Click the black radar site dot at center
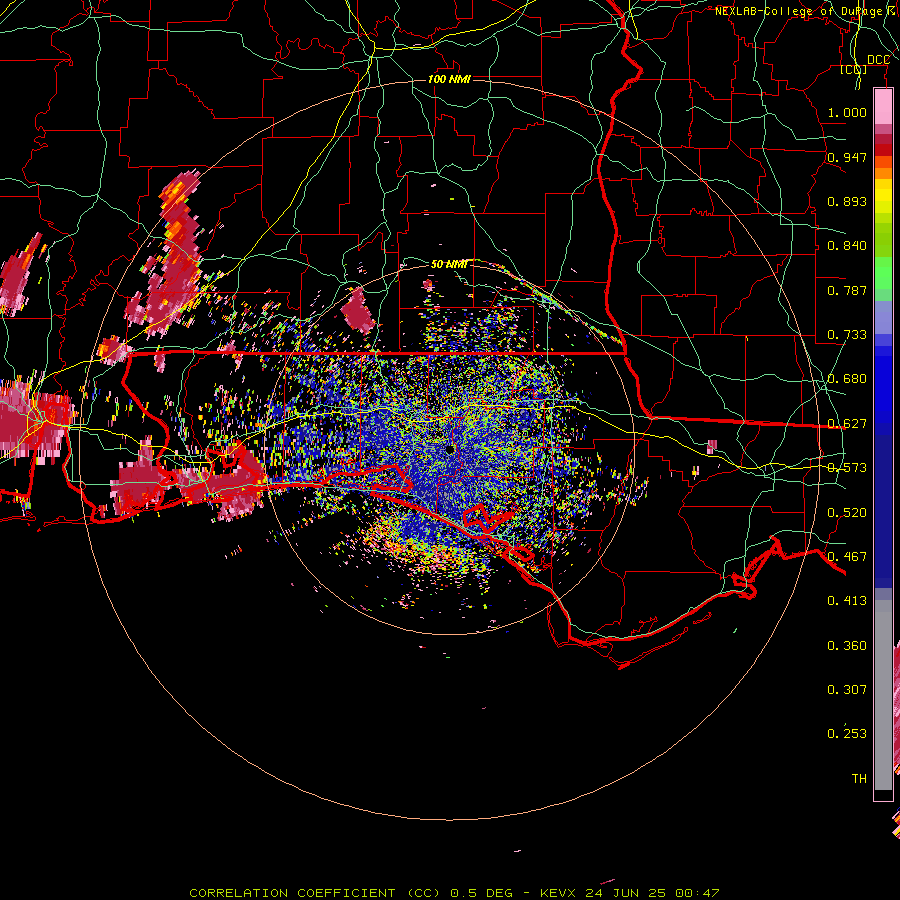900x900 pixels. (x=451, y=449)
